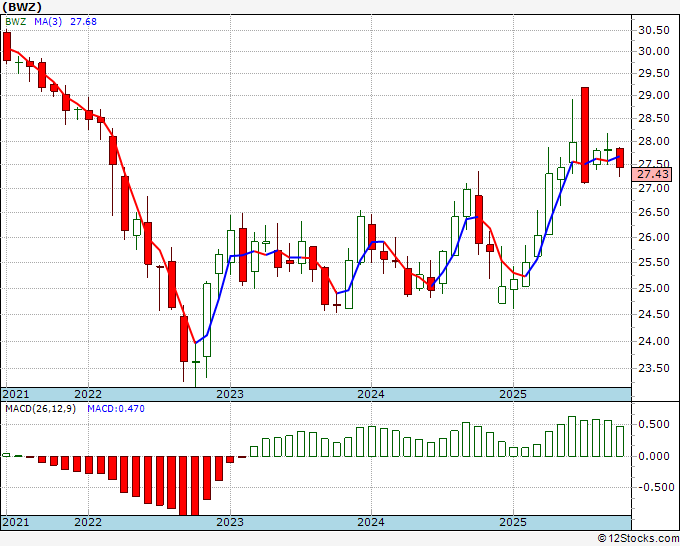Click the 25.00 price axis label
Image resolution: width=680 pixels, height=546 pixels.
coord(654,288)
